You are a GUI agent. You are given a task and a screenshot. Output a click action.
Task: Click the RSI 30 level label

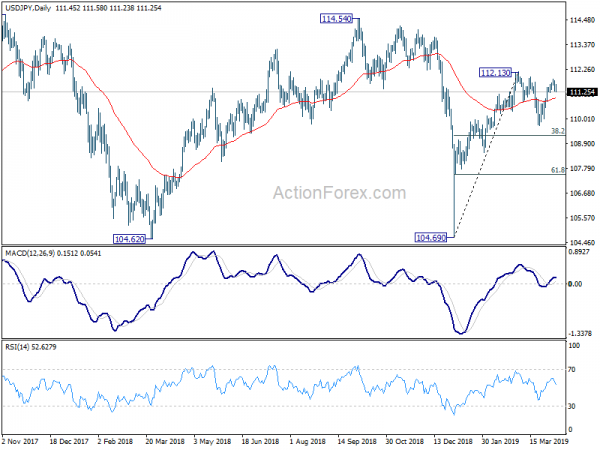click(x=572, y=406)
